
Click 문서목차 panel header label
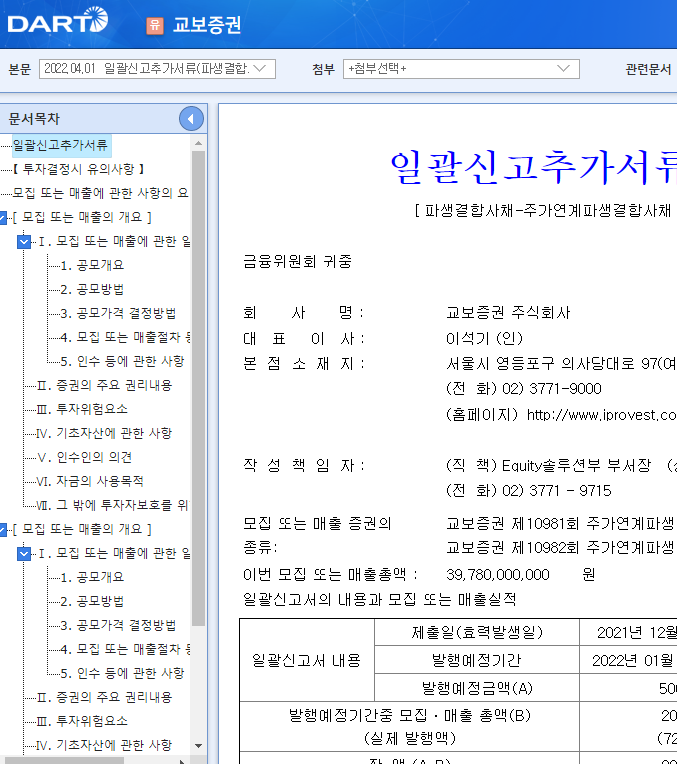pos(34,118)
